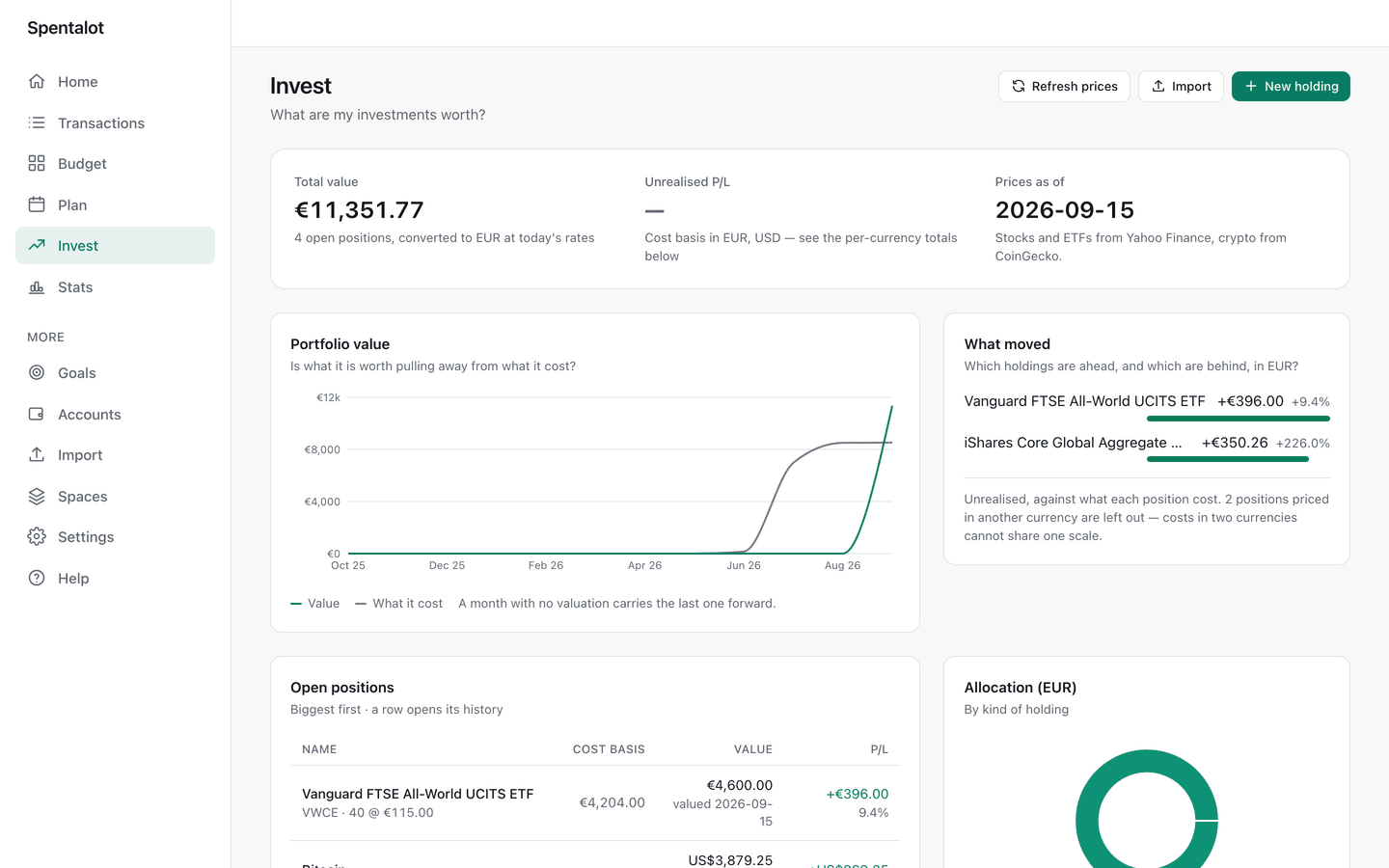
Task: Click the VALUE column header
Action: click(x=753, y=749)
